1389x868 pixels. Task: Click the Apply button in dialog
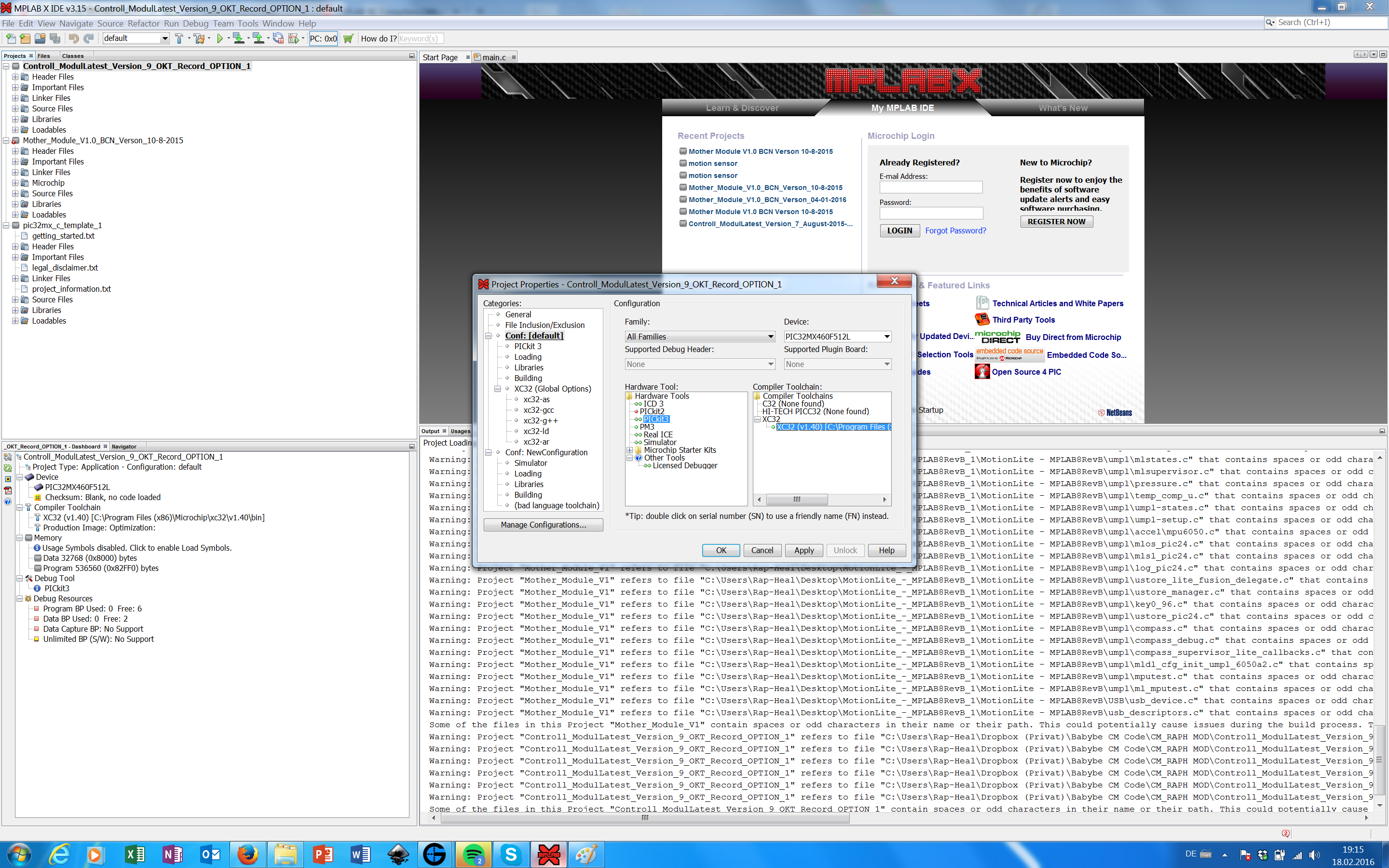(803, 550)
